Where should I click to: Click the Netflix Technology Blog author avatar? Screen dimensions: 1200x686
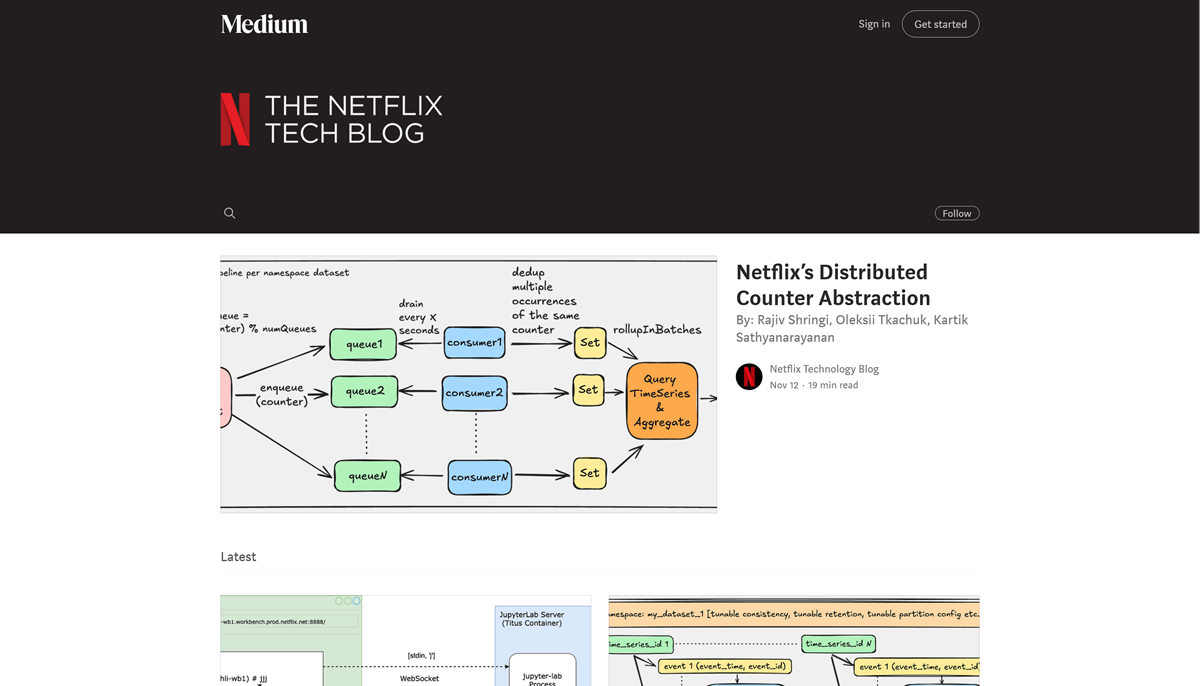click(749, 376)
